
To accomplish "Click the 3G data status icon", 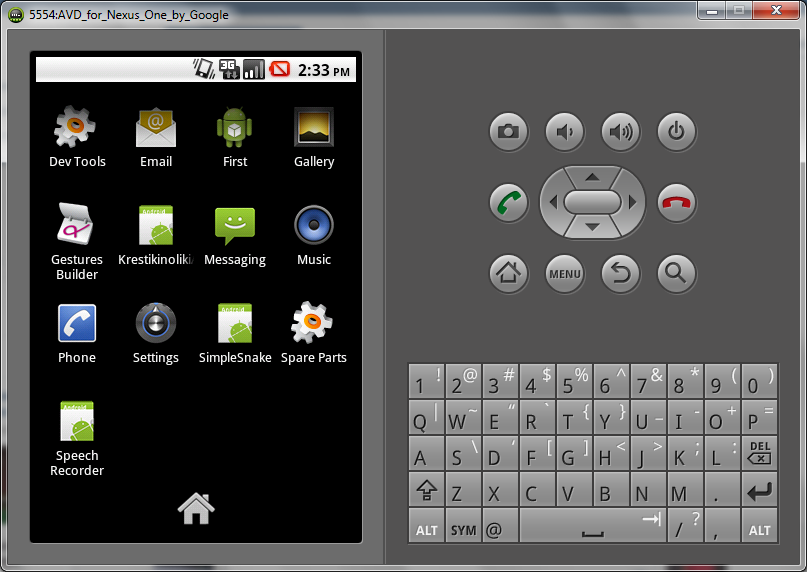I will point(229,69).
